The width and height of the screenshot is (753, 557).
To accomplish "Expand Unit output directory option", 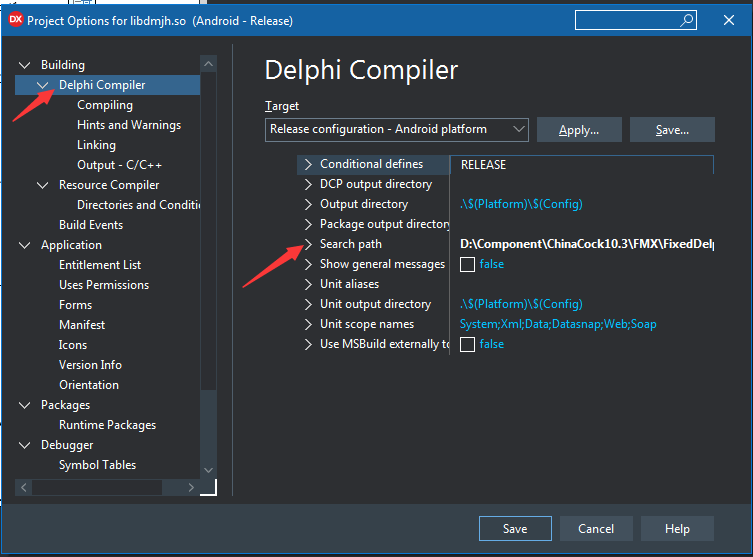I will [x=308, y=304].
